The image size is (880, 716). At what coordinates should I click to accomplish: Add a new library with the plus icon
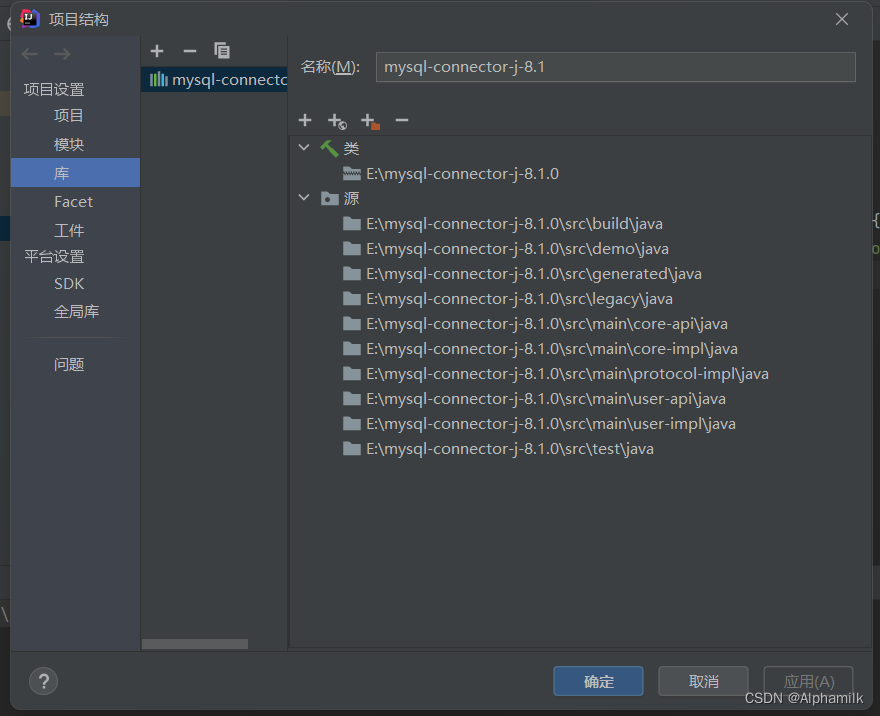(156, 50)
